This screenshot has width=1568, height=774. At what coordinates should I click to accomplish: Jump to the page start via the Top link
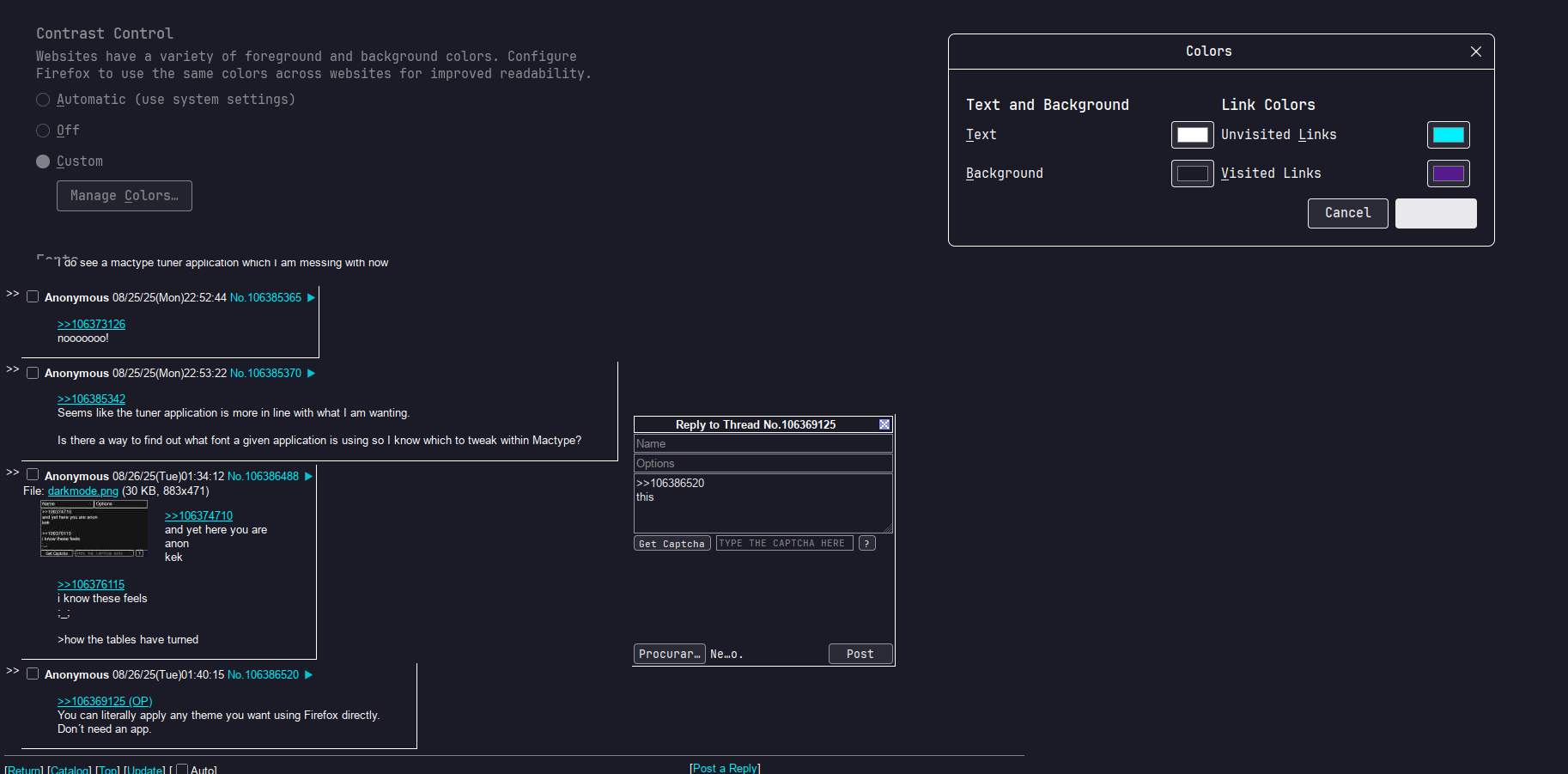coord(108,770)
